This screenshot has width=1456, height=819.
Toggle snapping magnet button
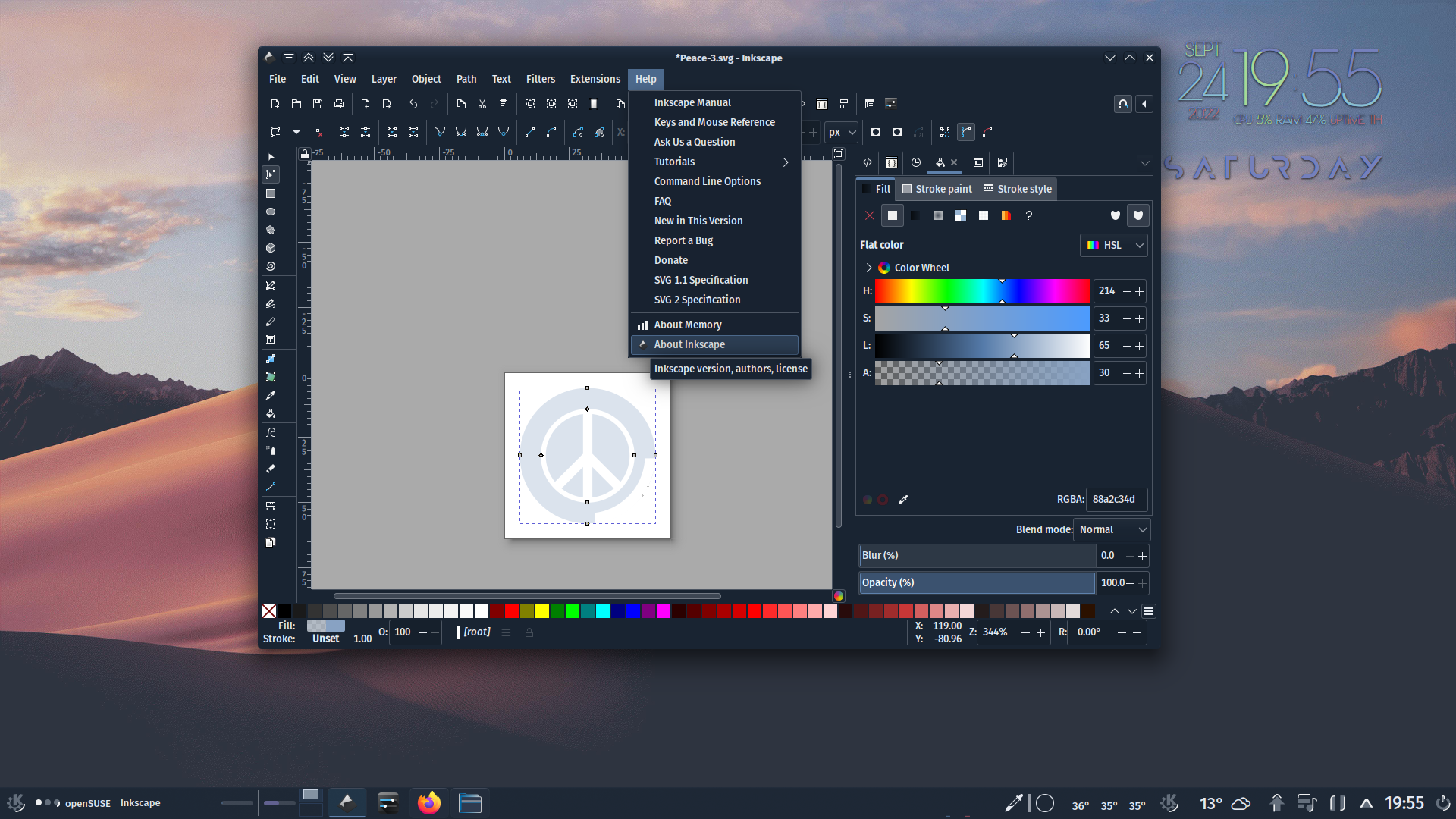[1123, 104]
